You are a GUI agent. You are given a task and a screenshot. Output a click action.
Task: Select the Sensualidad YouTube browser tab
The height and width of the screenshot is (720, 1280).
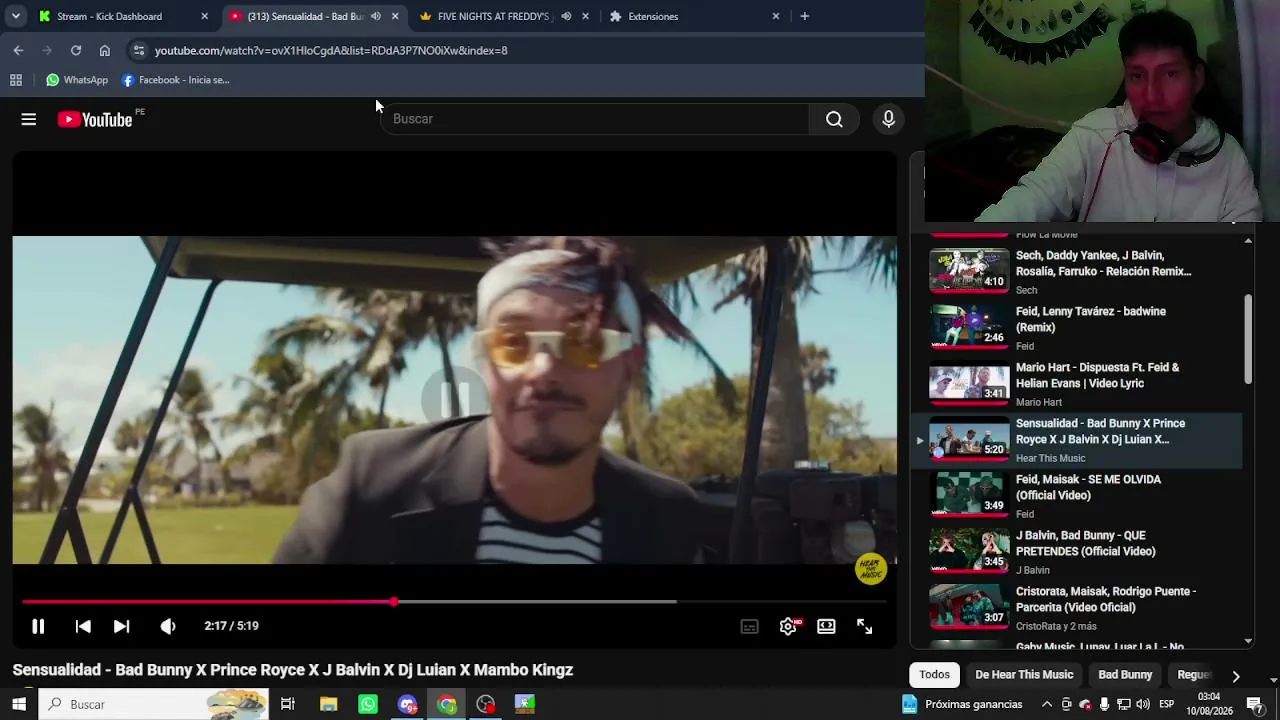coord(305,16)
